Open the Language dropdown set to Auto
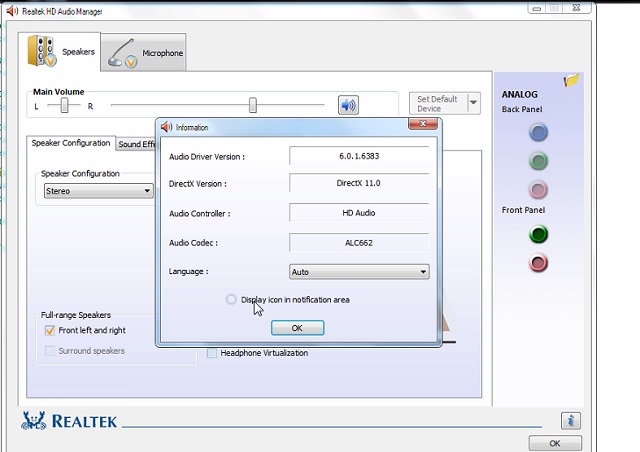The width and height of the screenshot is (640, 452). click(x=359, y=272)
